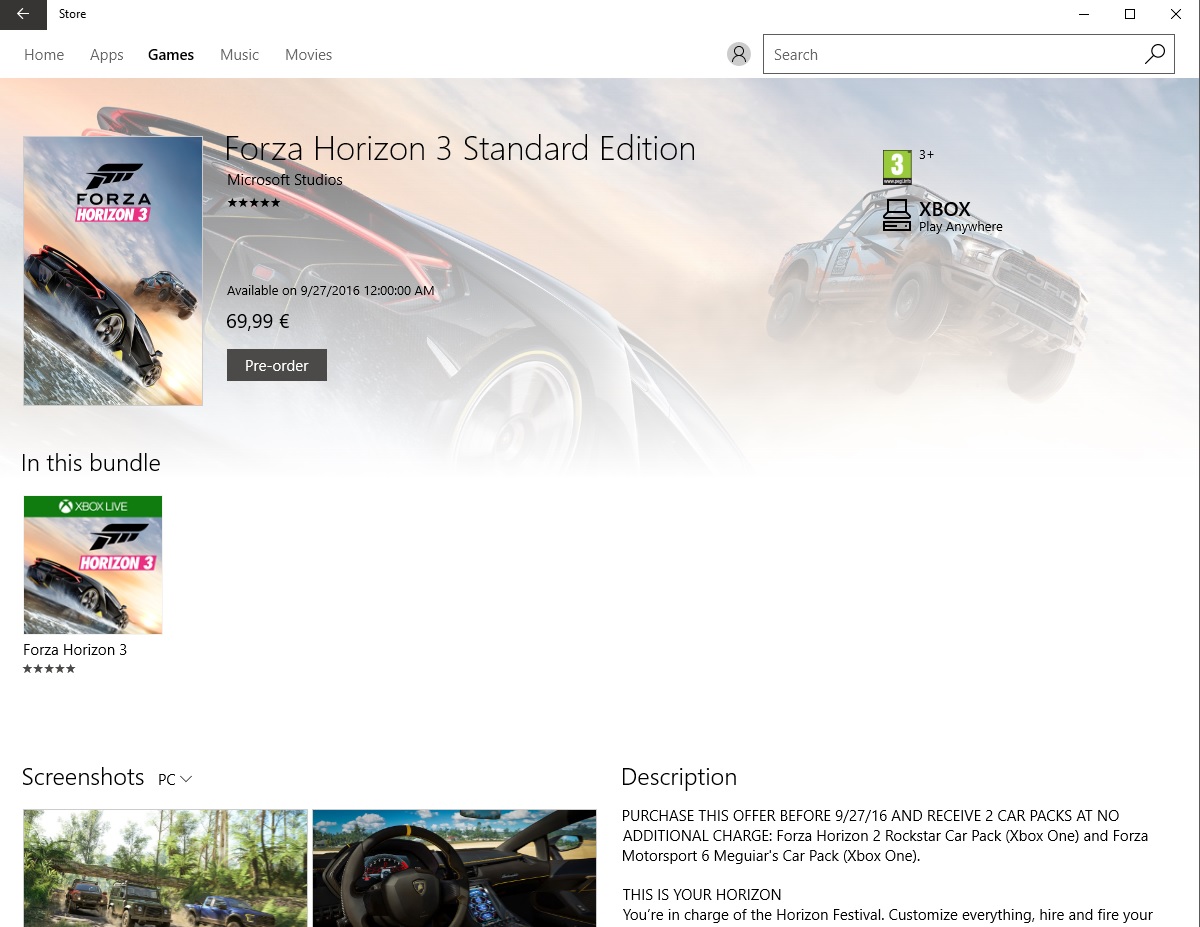The width and height of the screenshot is (1200, 927).
Task: Open the Movies tab
Action: tap(308, 55)
